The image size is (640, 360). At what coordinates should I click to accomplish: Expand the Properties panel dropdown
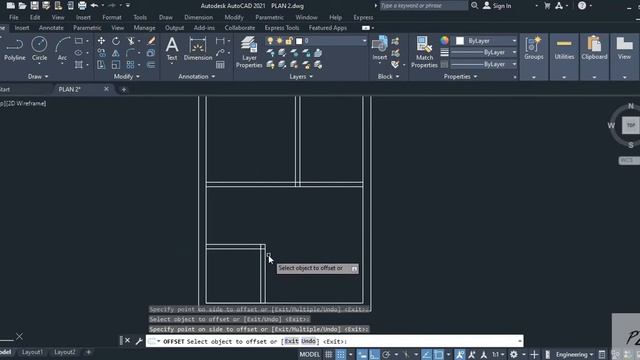coord(460,76)
